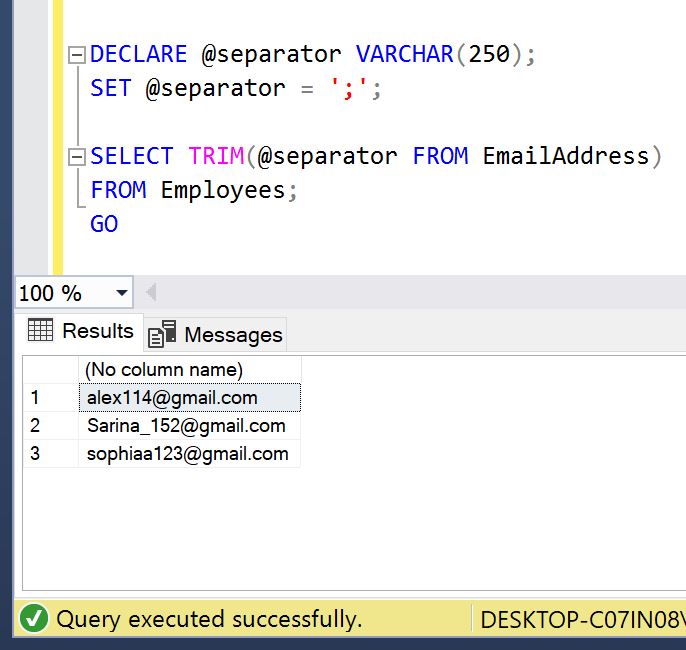Switch to the Results tab

pyautogui.click(x=80, y=331)
